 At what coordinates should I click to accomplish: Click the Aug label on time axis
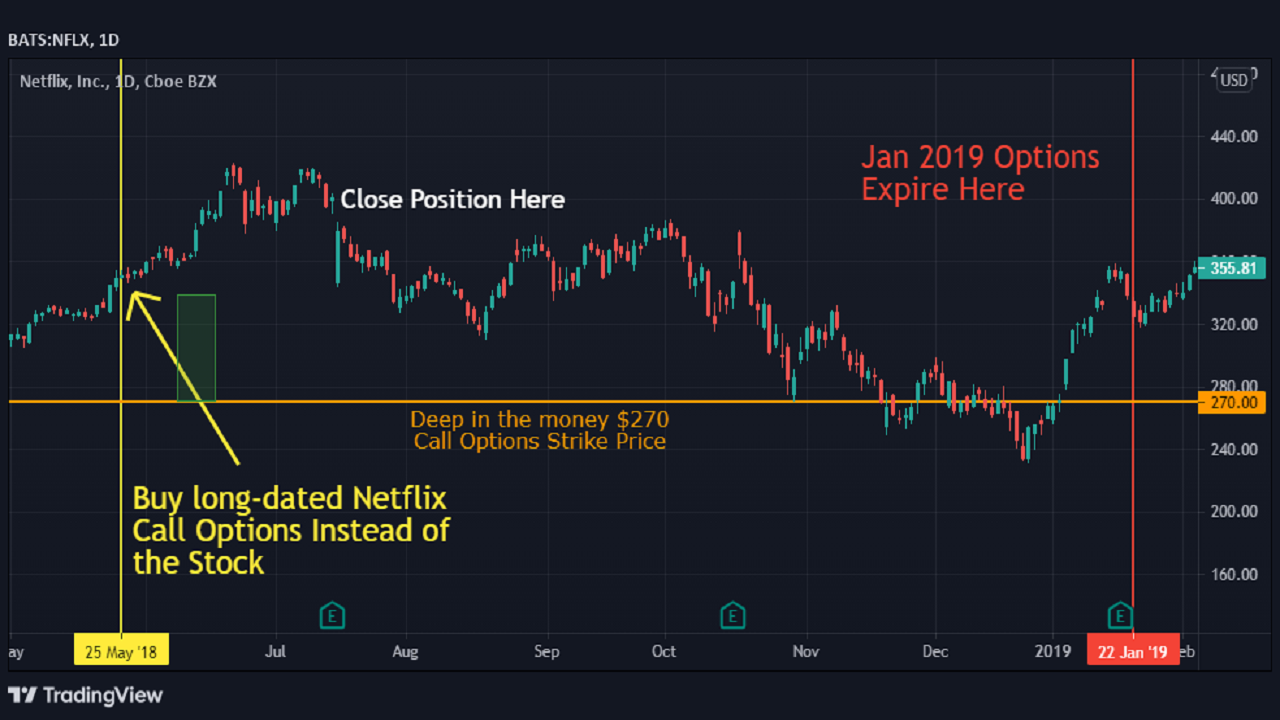click(406, 651)
